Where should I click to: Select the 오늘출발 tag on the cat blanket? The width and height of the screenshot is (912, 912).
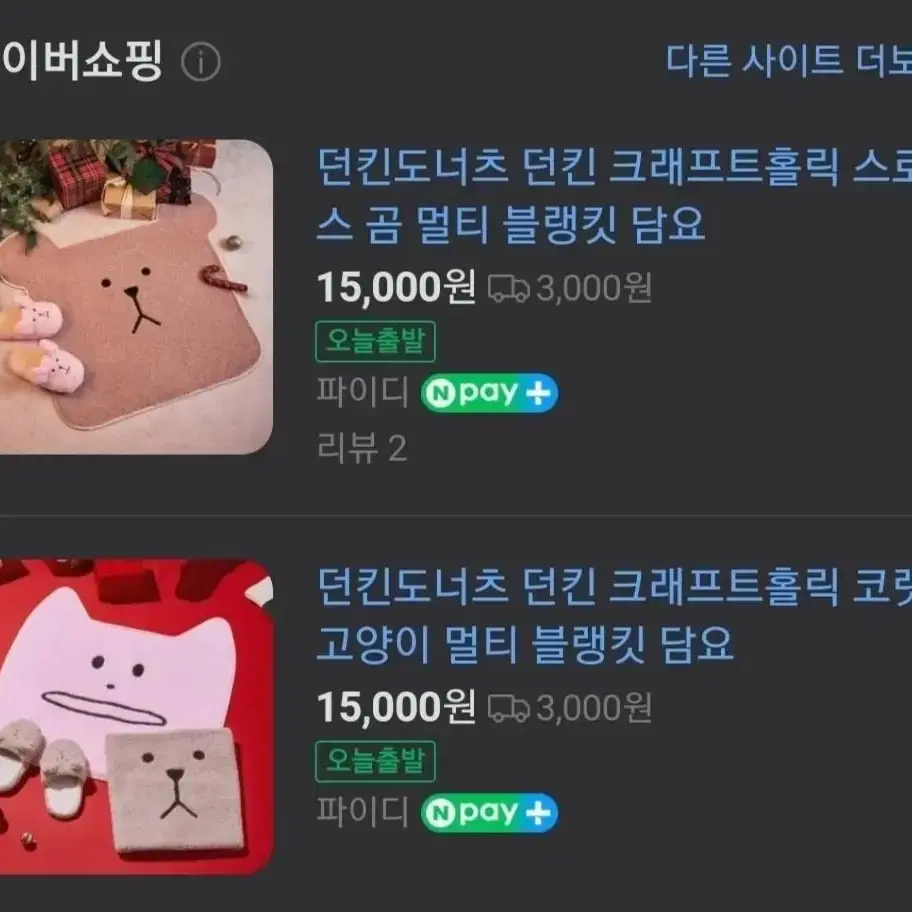(x=375, y=761)
